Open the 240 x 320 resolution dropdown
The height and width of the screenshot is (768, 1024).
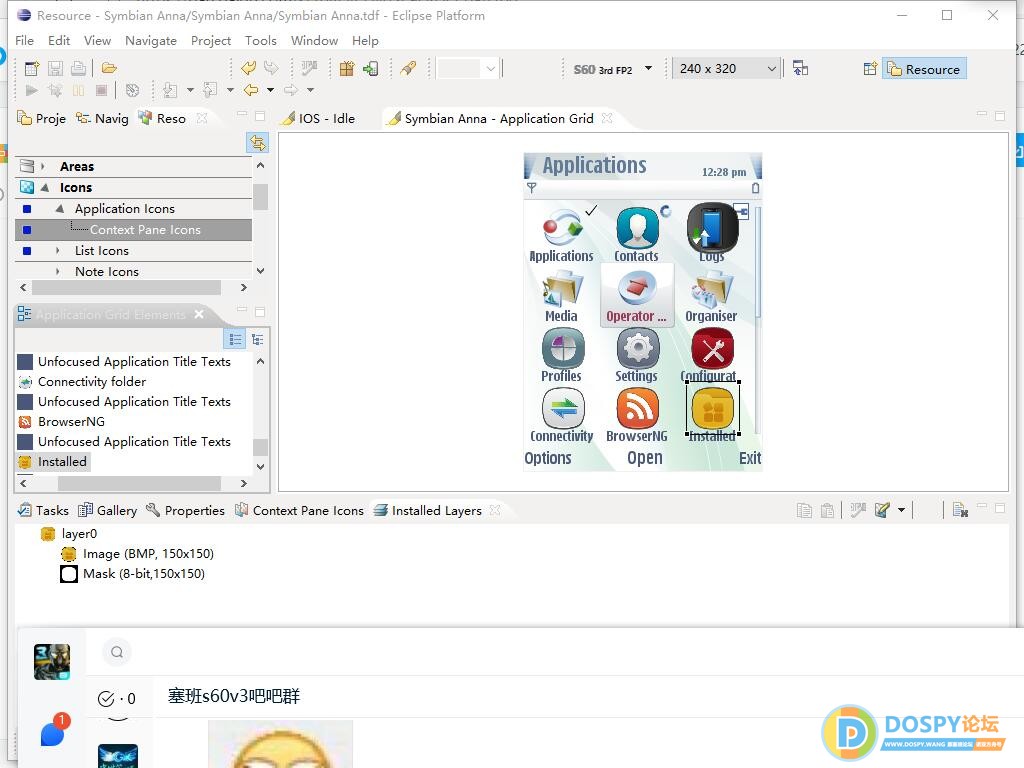pyautogui.click(x=771, y=69)
